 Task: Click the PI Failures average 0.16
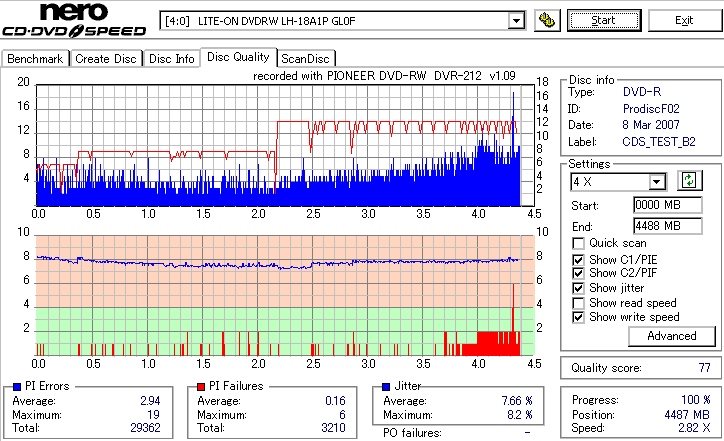coord(335,401)
